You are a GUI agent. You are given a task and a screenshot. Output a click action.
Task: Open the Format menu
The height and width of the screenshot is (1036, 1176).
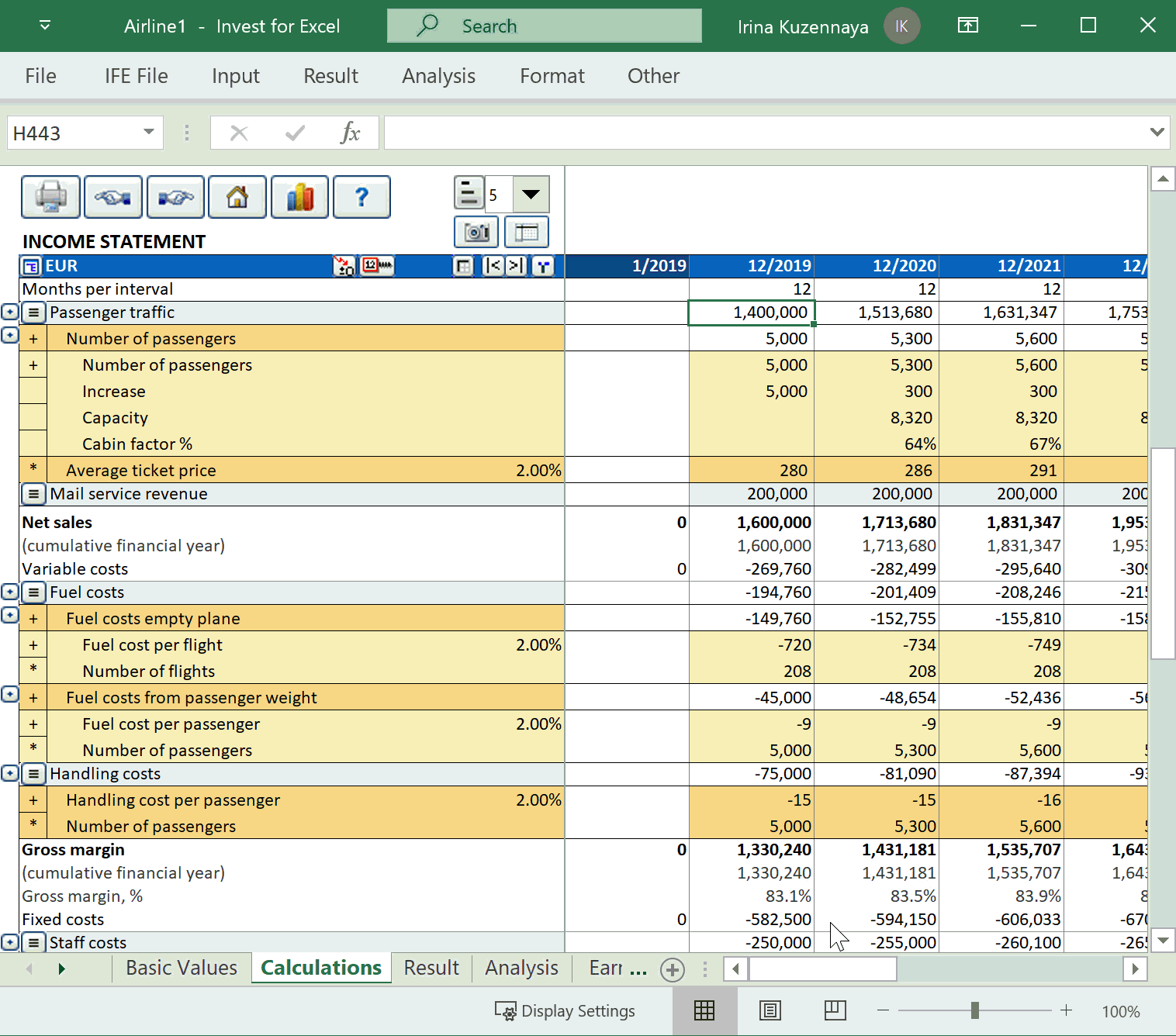(552, 76)
